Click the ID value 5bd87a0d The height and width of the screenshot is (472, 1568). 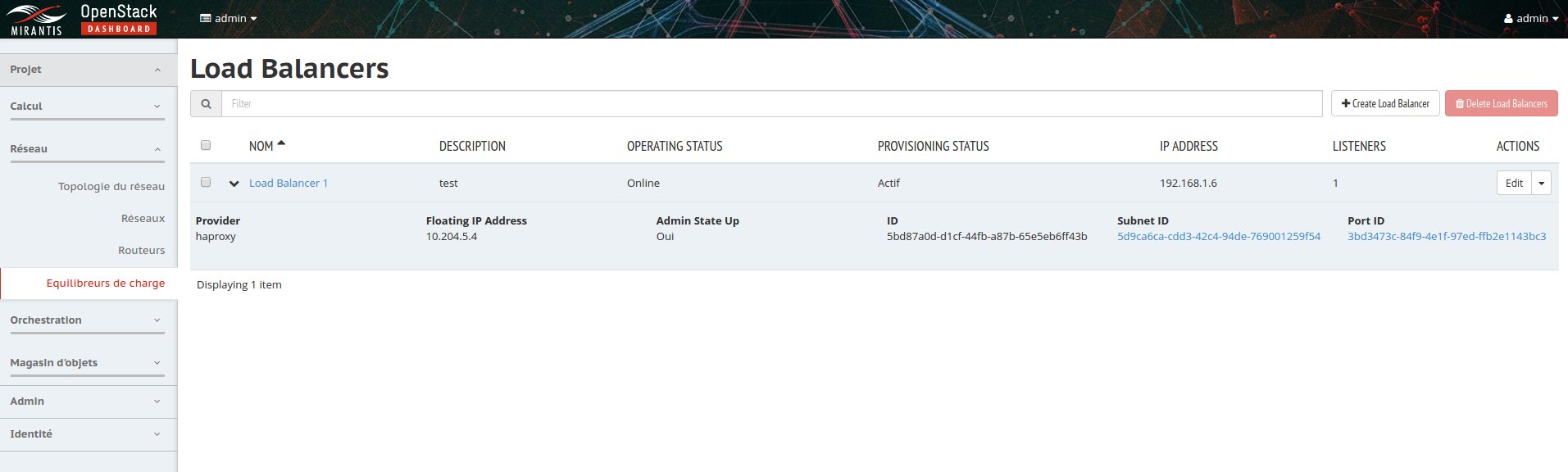click(987, 236)
